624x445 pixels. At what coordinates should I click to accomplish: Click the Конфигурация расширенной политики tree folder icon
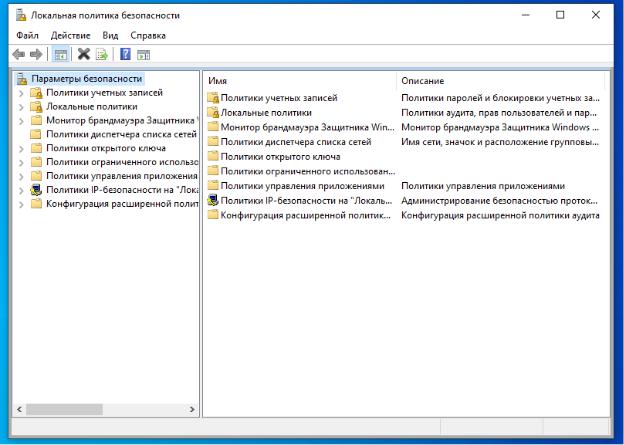[36, 204]
